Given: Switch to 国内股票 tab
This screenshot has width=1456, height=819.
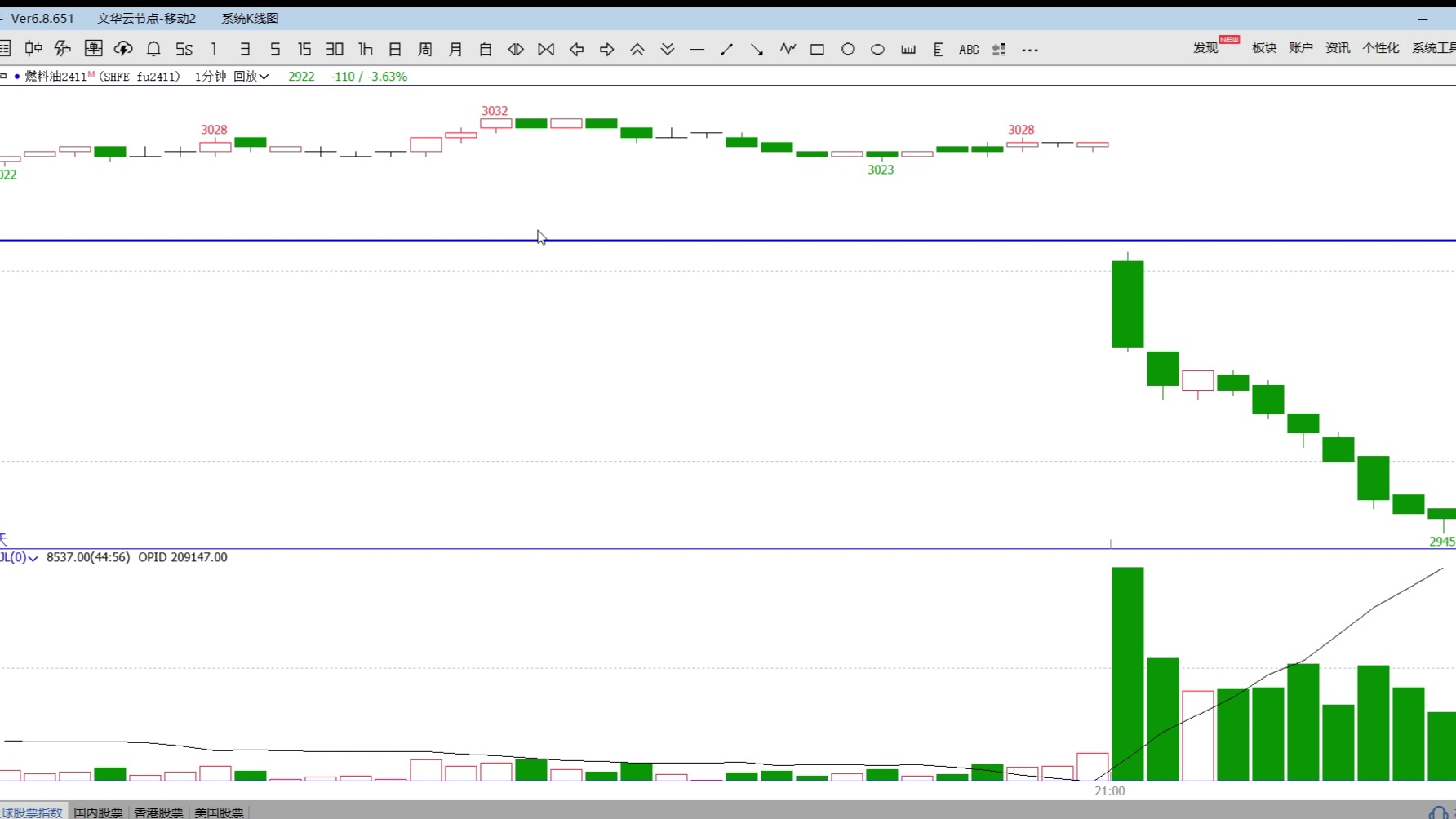Looking at the screenshot, I should pyautogui.click(x=98, y=812).
